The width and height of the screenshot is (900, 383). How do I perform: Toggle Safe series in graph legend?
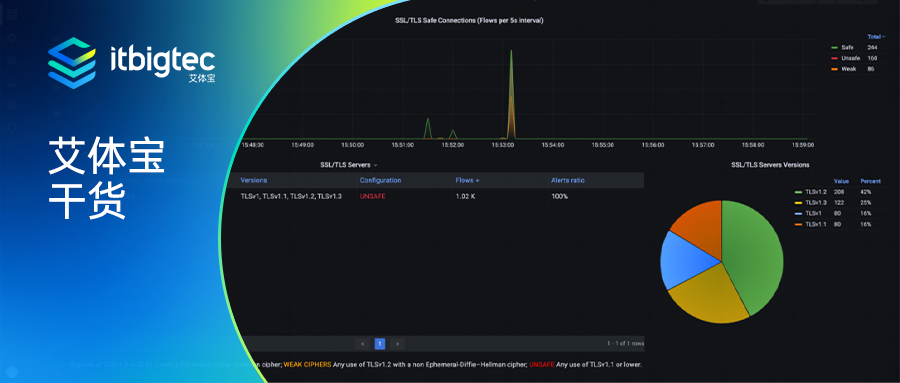click(847, 48)
